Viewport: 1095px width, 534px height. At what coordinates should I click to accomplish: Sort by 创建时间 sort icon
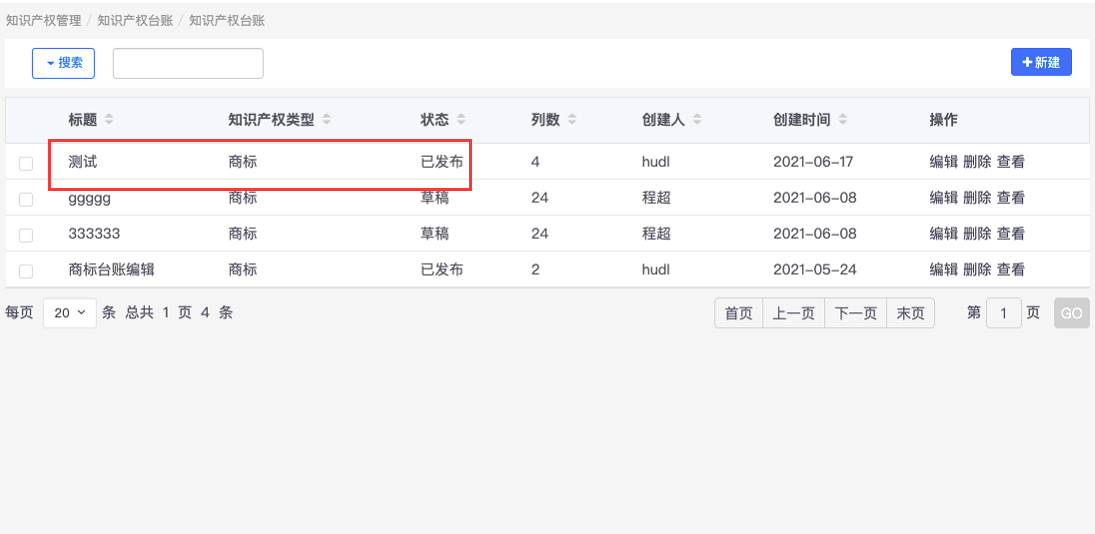click(x=843, y=120)
